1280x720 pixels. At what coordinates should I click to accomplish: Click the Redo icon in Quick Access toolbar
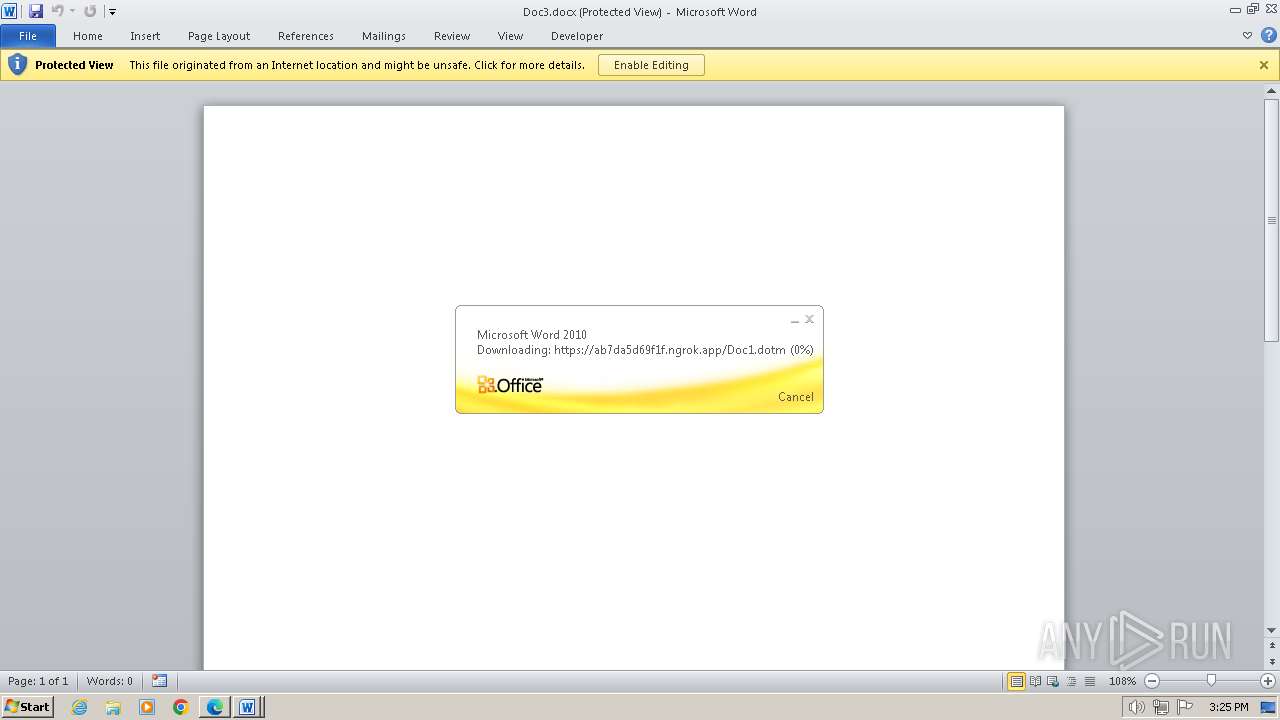(90, 11)
